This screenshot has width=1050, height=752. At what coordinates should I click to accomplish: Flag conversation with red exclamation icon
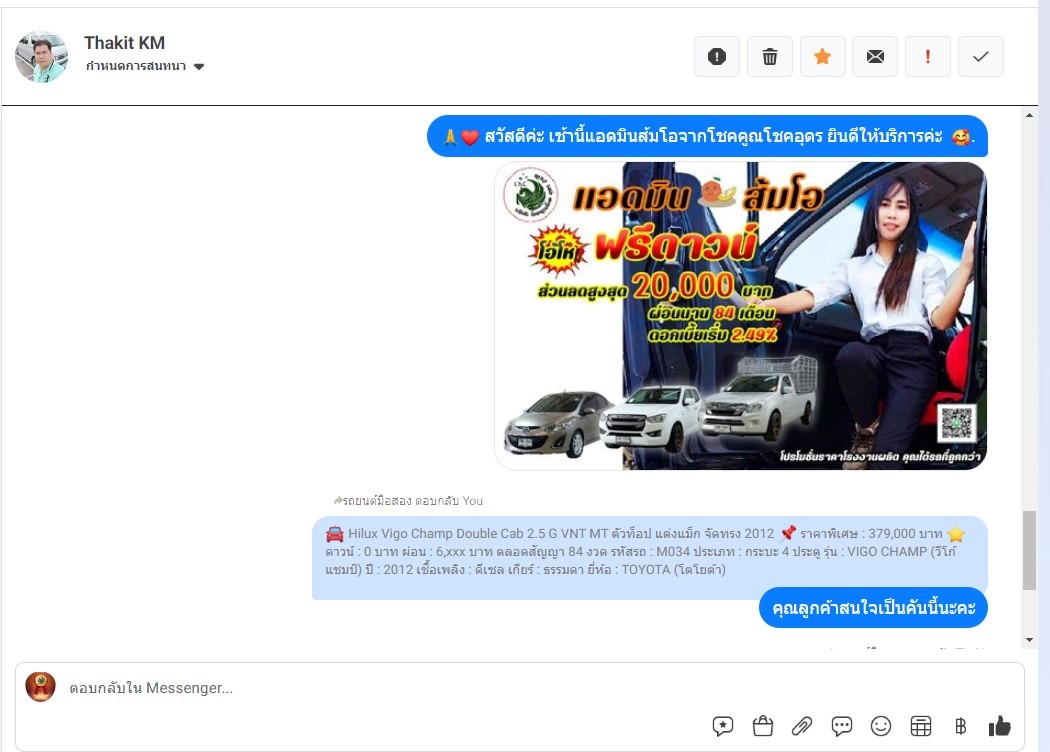click(x=927, y=57)
